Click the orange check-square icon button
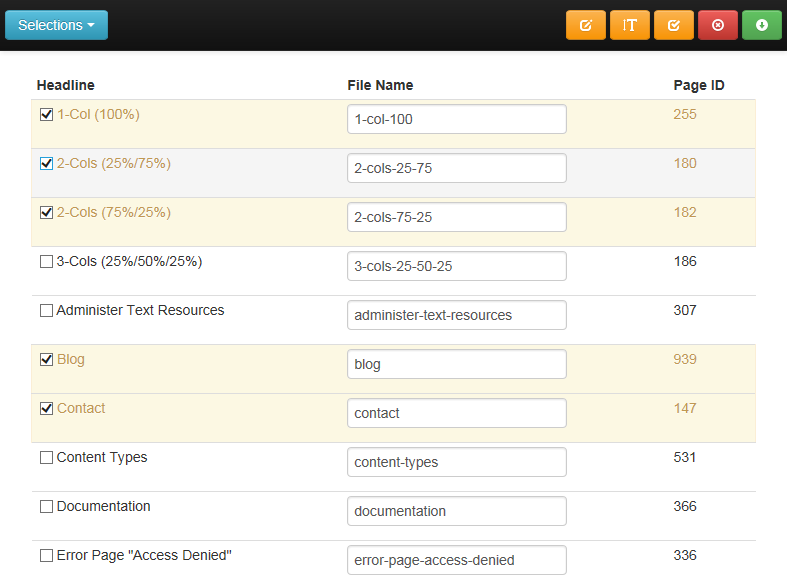 [674, 25]
